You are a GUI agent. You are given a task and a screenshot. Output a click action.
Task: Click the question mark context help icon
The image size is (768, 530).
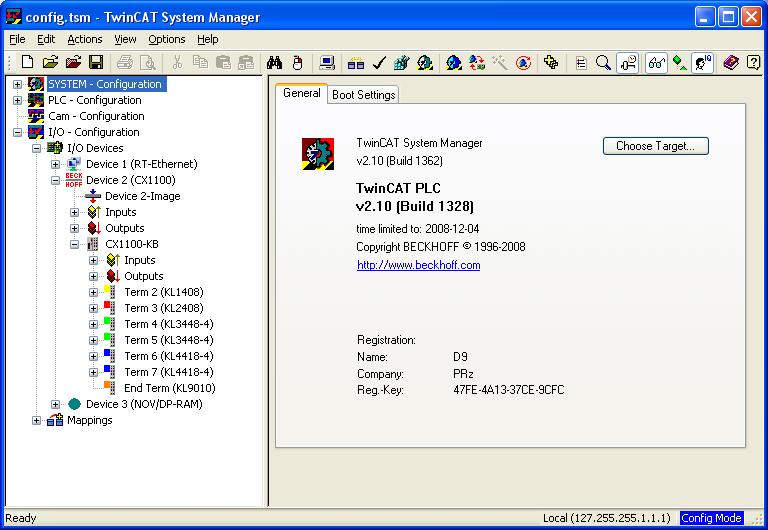pyautogui.click(x=753, y=62)
